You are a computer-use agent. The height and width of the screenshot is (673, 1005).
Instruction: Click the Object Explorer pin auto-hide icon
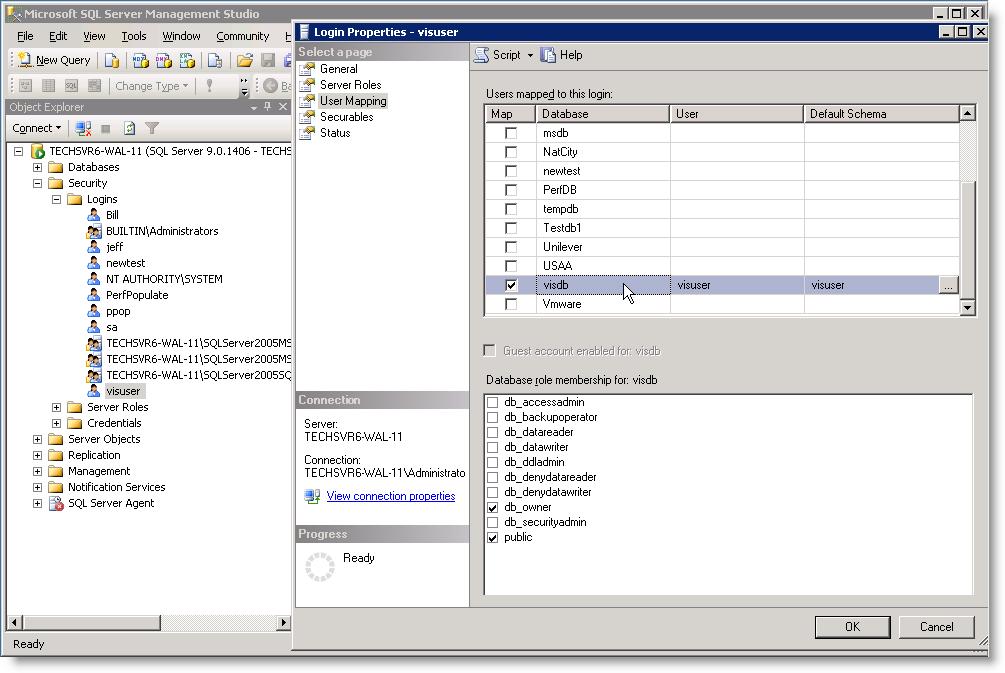pyautogui.click(x=267, y=106)
